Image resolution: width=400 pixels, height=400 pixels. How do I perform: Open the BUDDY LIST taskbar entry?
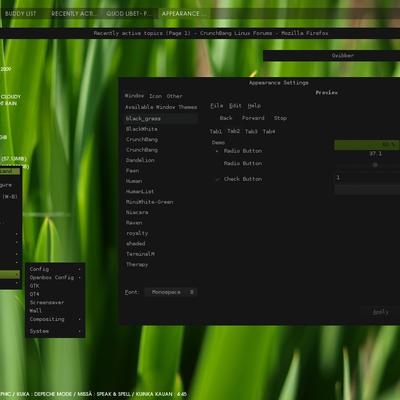click(21, 14)
